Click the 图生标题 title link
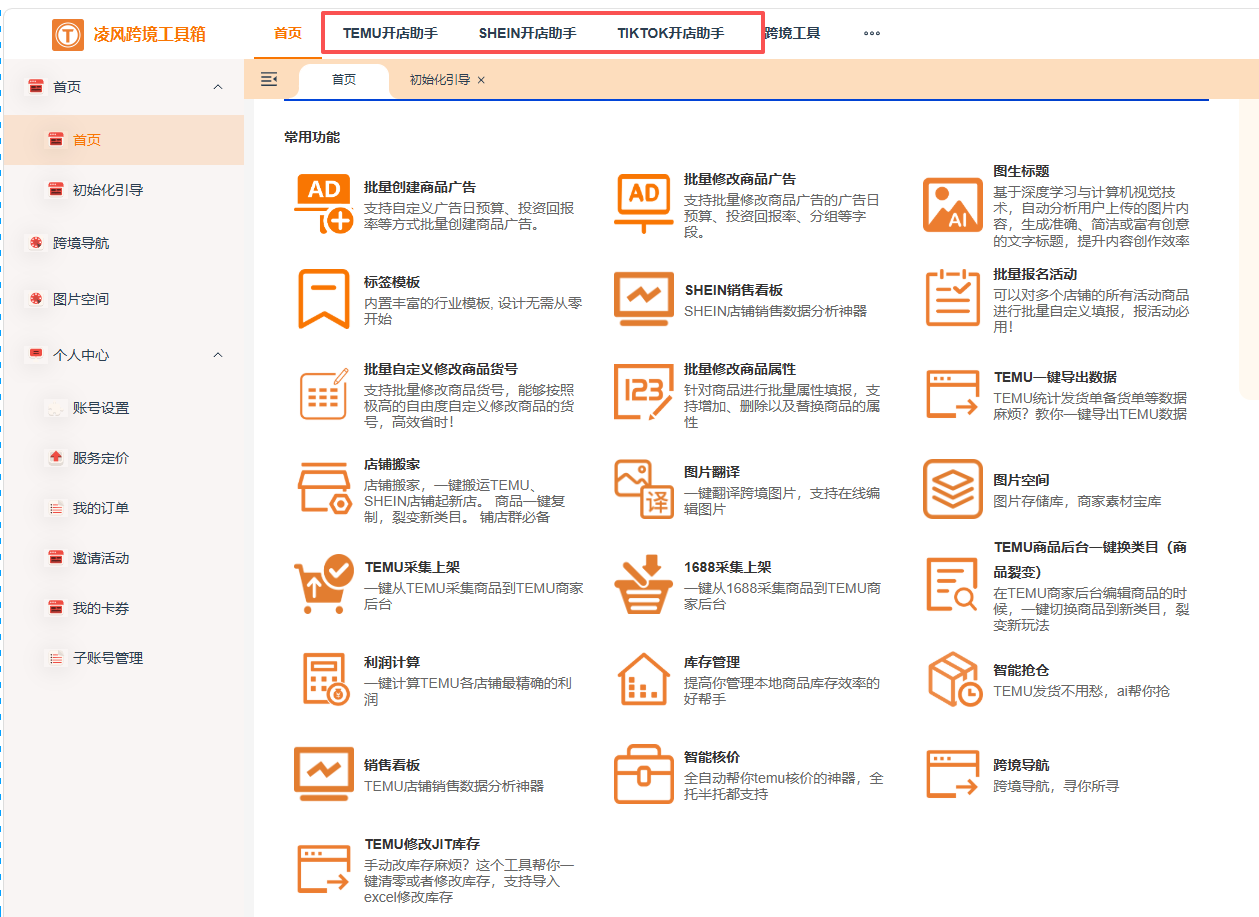 point(1021,172)
